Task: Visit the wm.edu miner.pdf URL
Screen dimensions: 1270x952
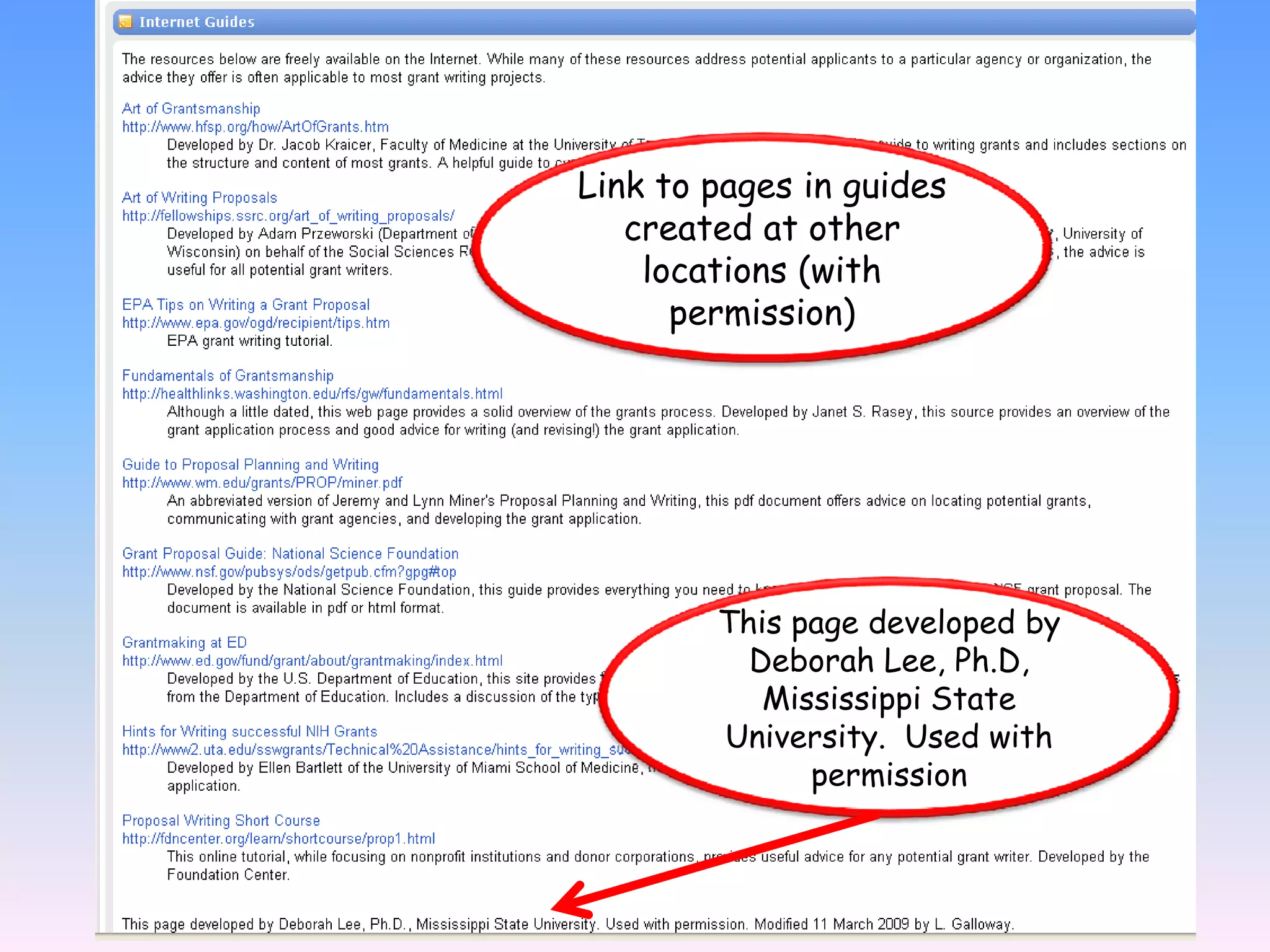Action: click(262, 483)
